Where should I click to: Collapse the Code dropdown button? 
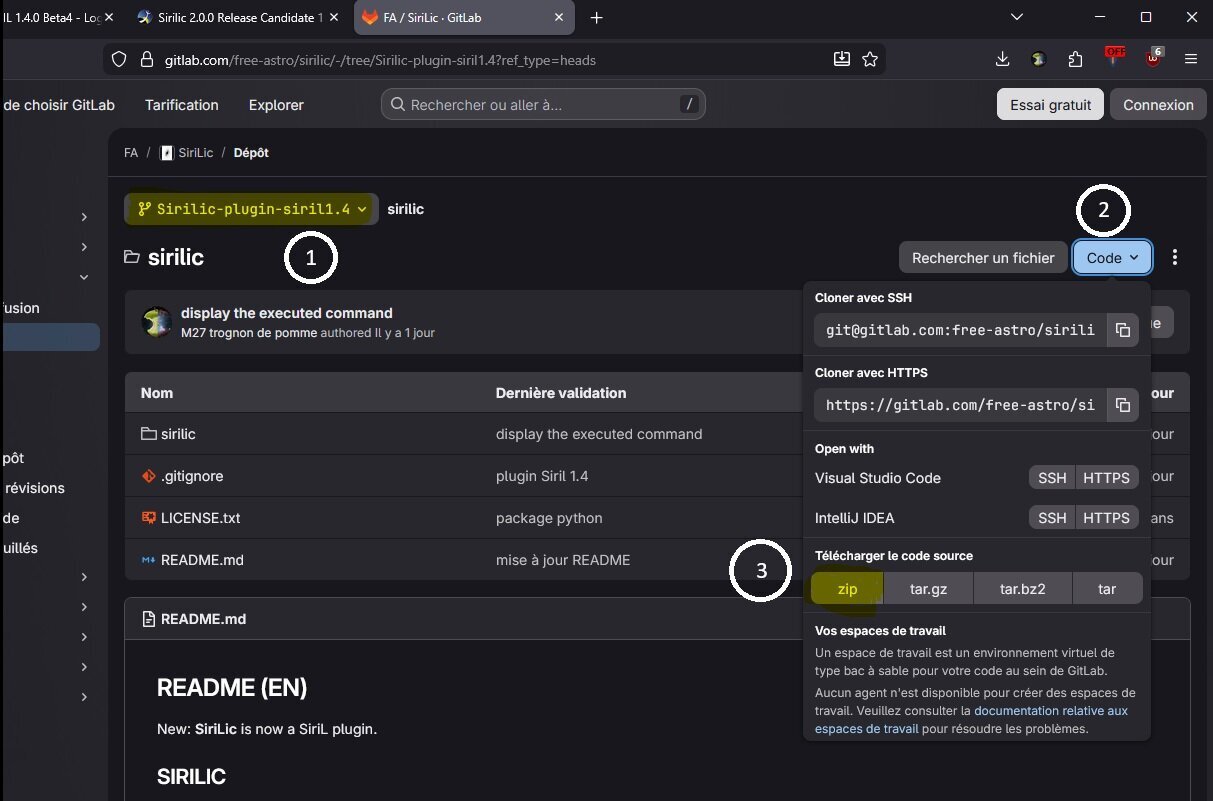click(1112, 258)
